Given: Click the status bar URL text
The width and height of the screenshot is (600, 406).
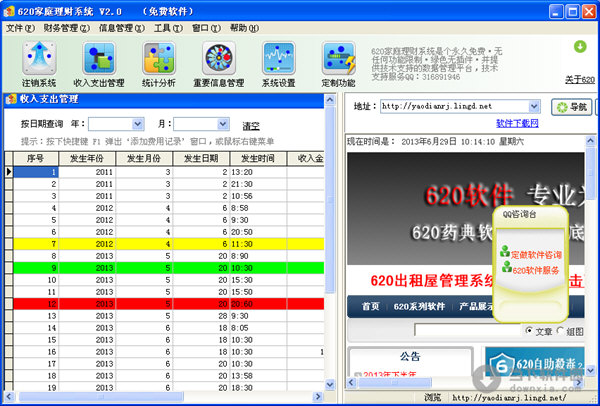Looking at the screenshot, I should coord(509,397).
